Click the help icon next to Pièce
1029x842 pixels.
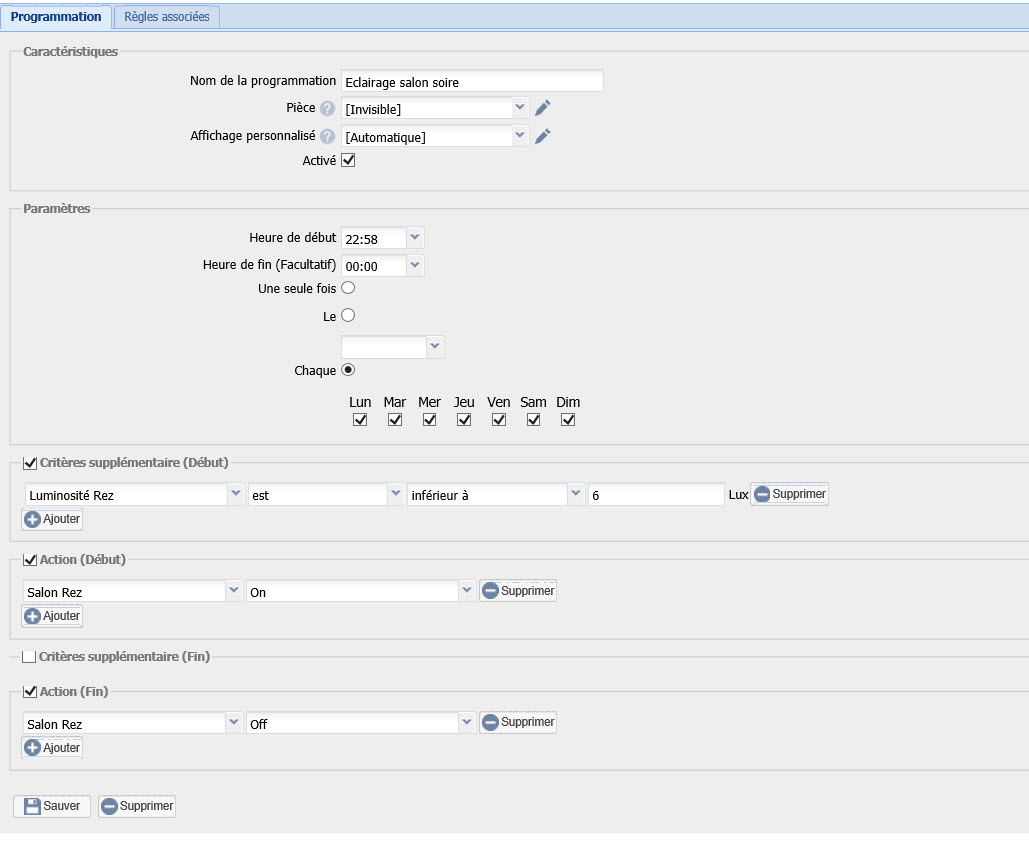pos(327,108)
